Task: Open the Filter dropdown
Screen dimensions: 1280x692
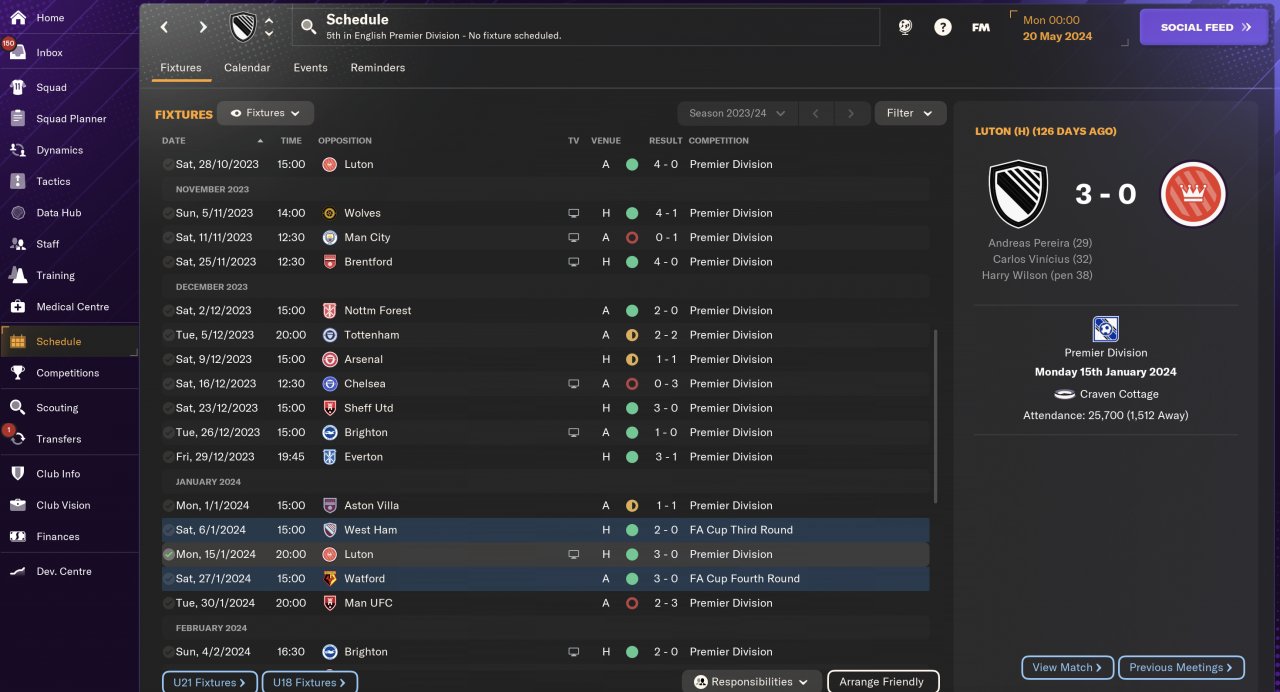Action: 909,113
